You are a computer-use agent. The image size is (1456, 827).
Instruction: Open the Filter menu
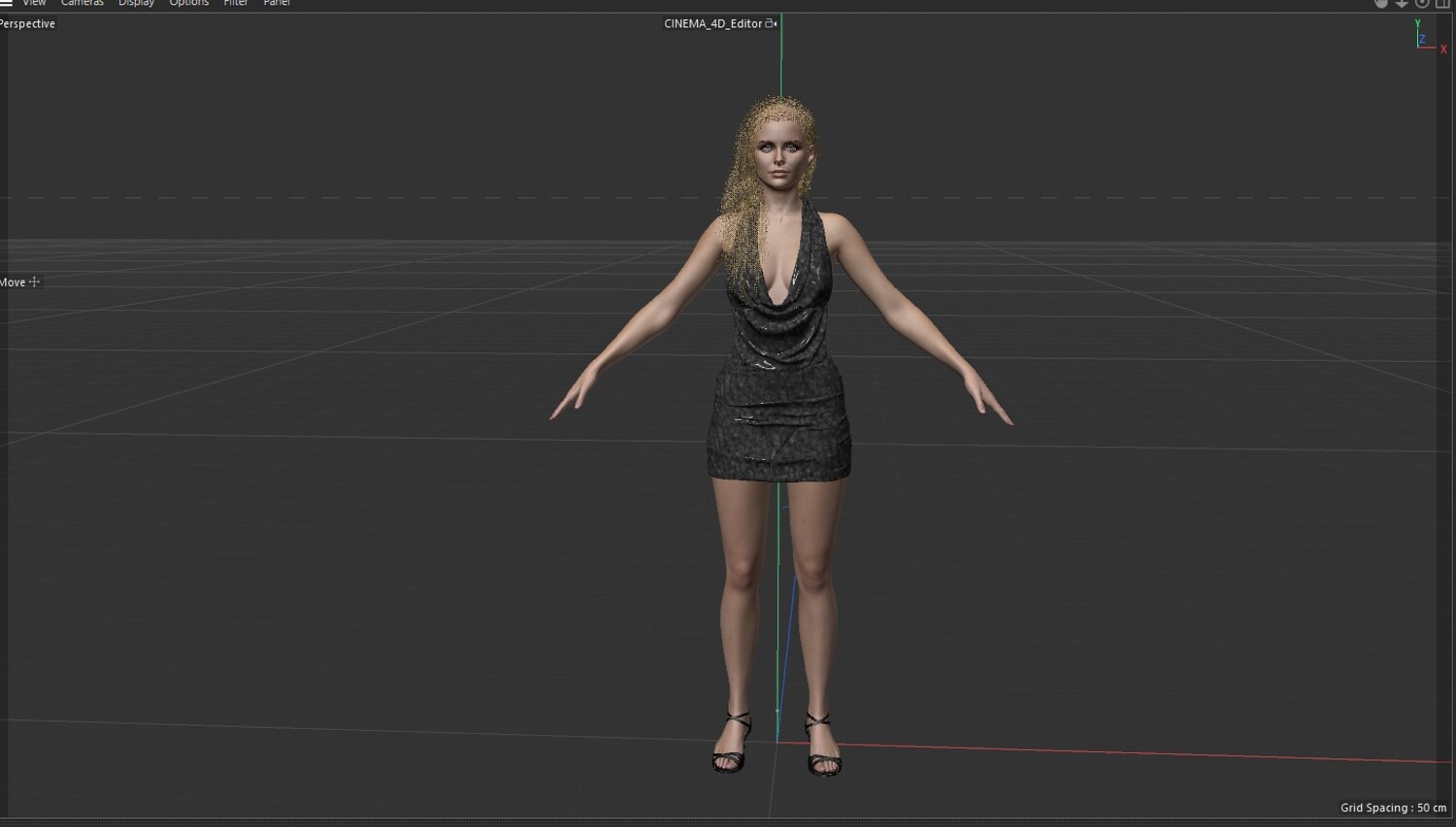(236, 3)
